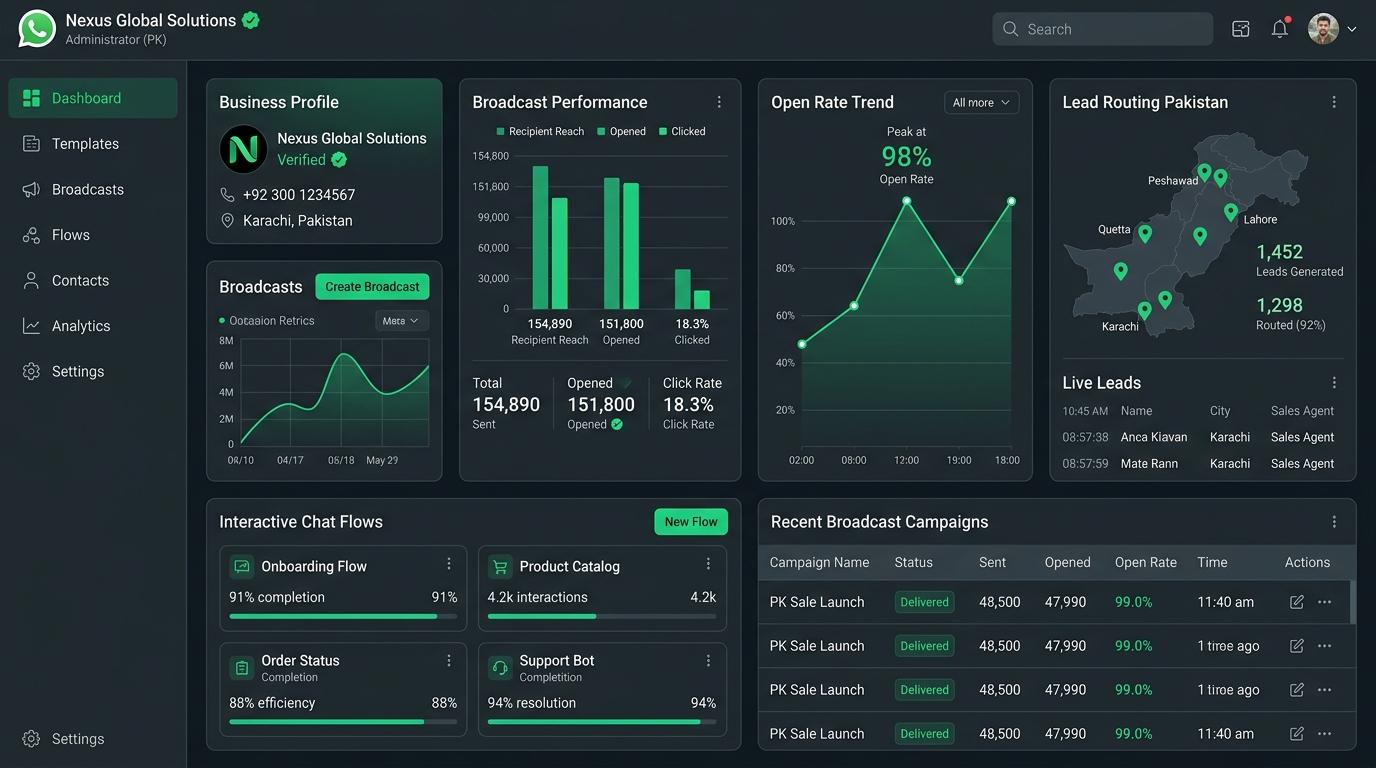1376x768 pixels.
Task: Open Support Bot card menu
Action: click(x=708, y=660)
